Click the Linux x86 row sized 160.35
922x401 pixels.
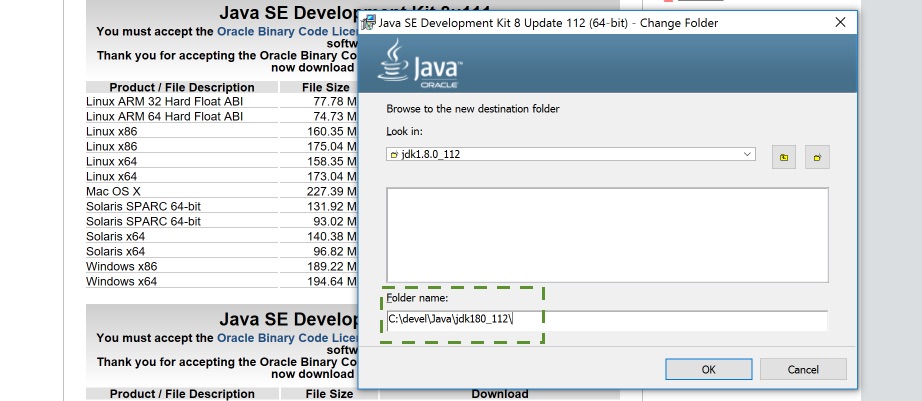[x=221, y=131]
